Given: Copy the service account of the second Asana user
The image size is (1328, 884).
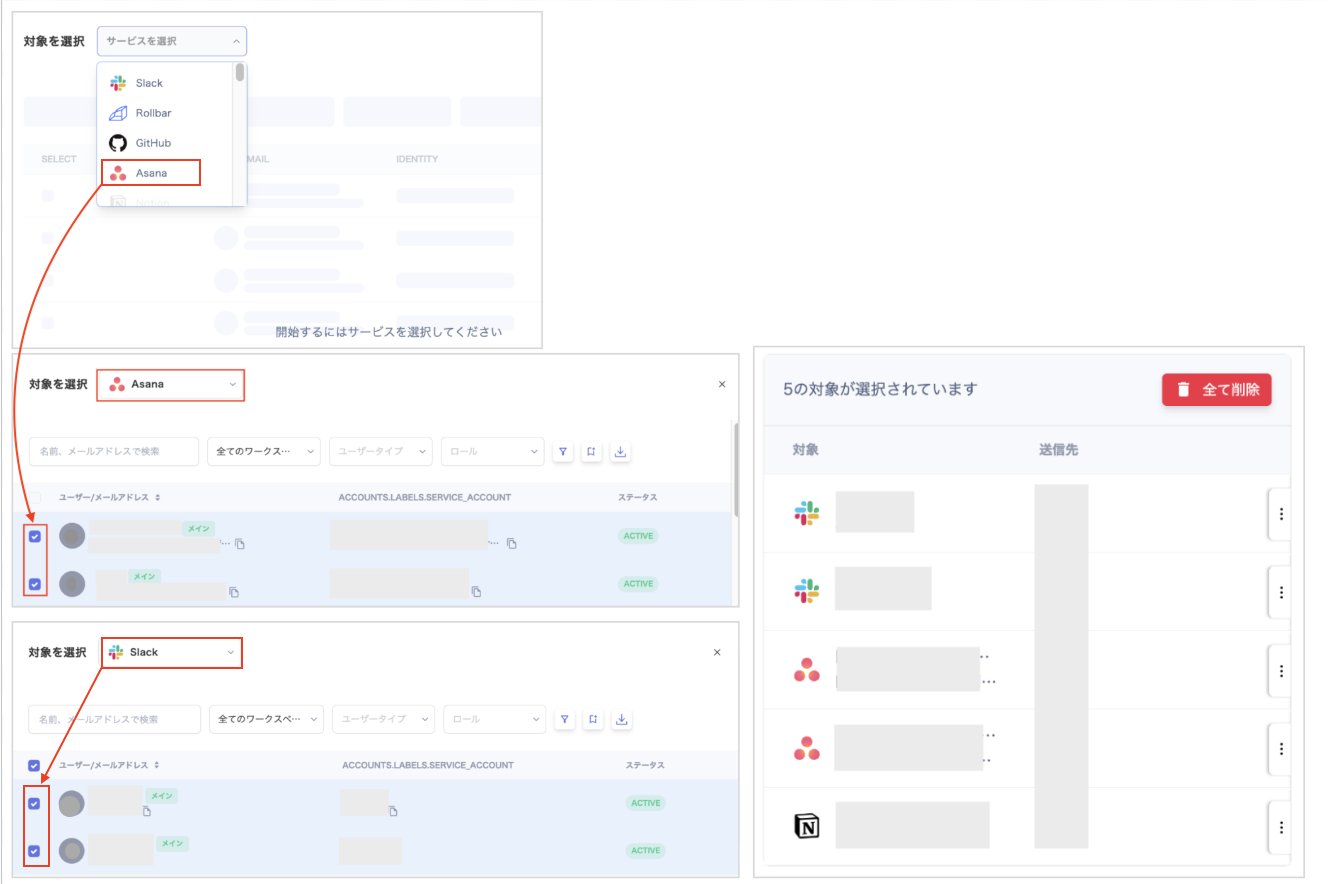Looking at the screenshot, I should 477,592.
